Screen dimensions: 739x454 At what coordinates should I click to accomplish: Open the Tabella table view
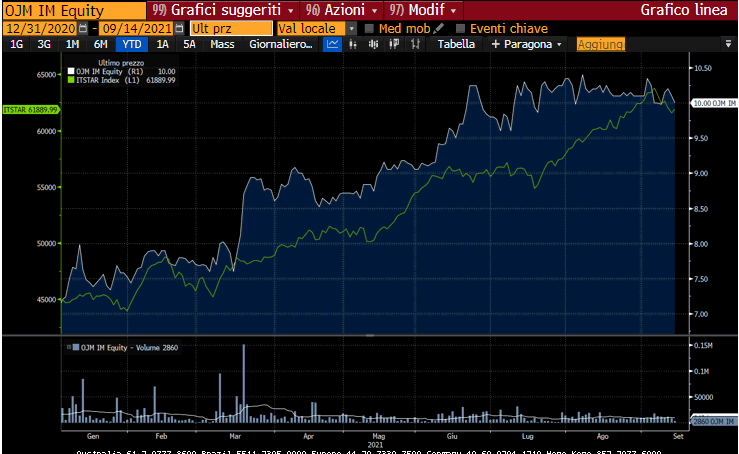456,44
